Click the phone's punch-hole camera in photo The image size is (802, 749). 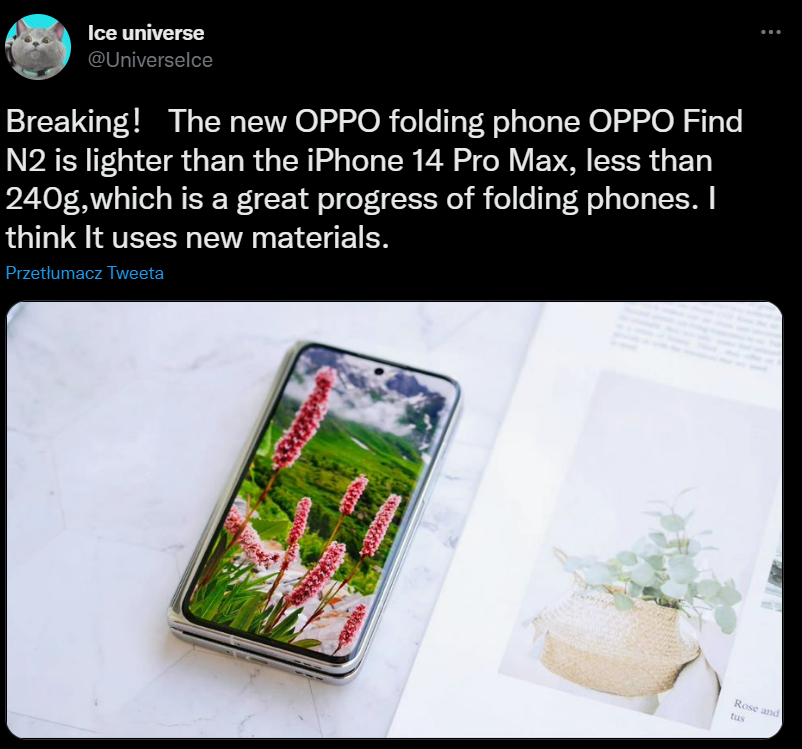[379, 371]
